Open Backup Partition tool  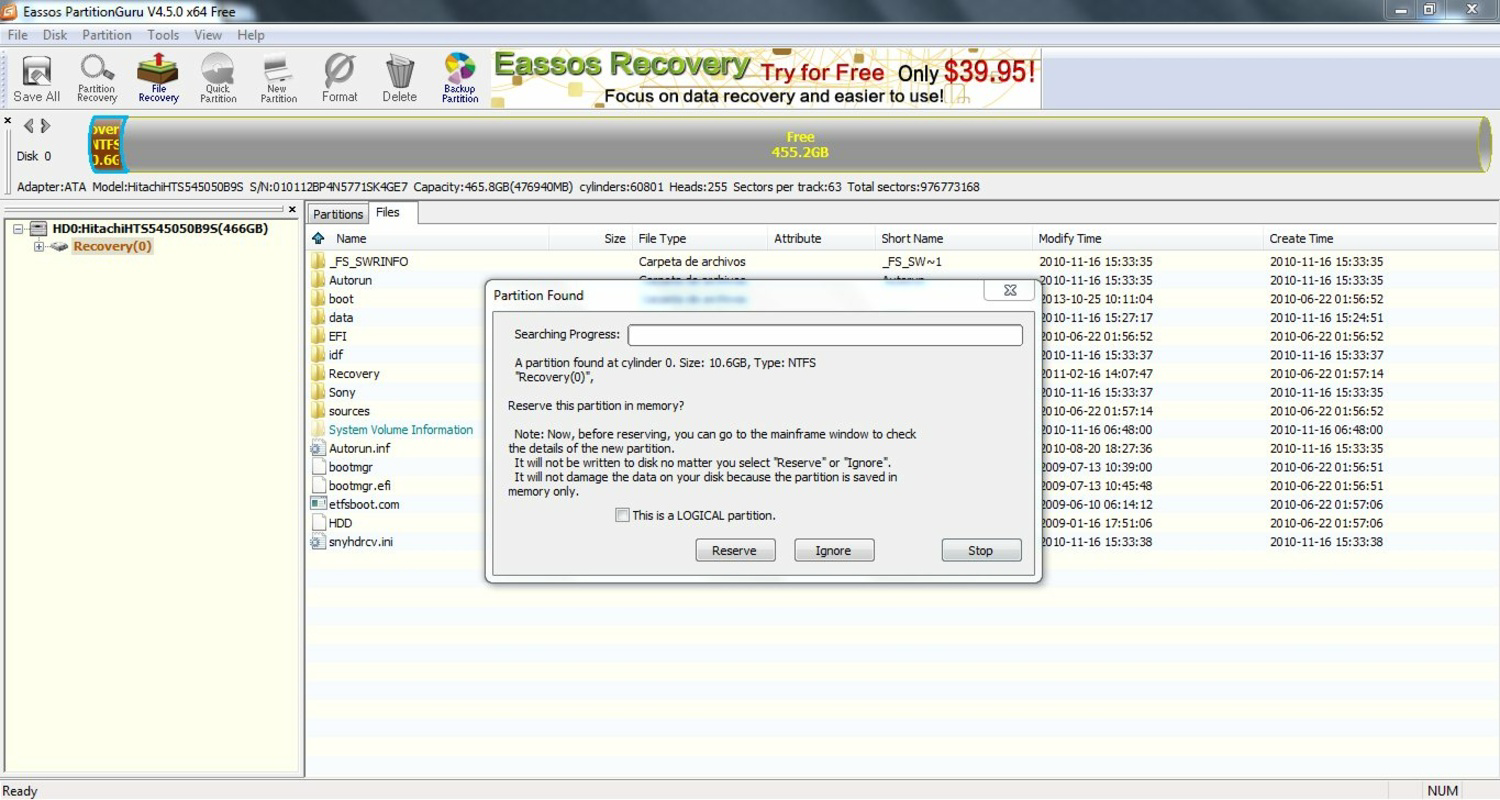(460, 79)
